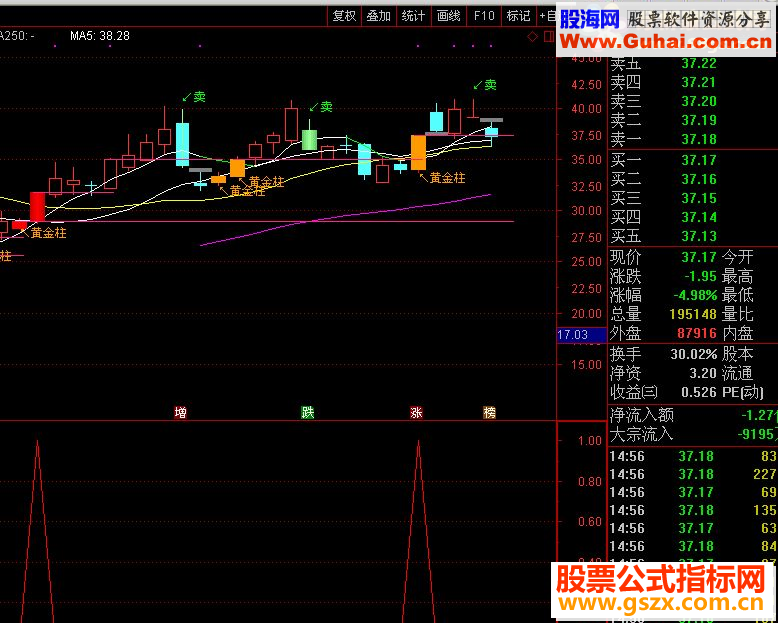Click the 涨幅 value -4.98%

click(695, 295)
